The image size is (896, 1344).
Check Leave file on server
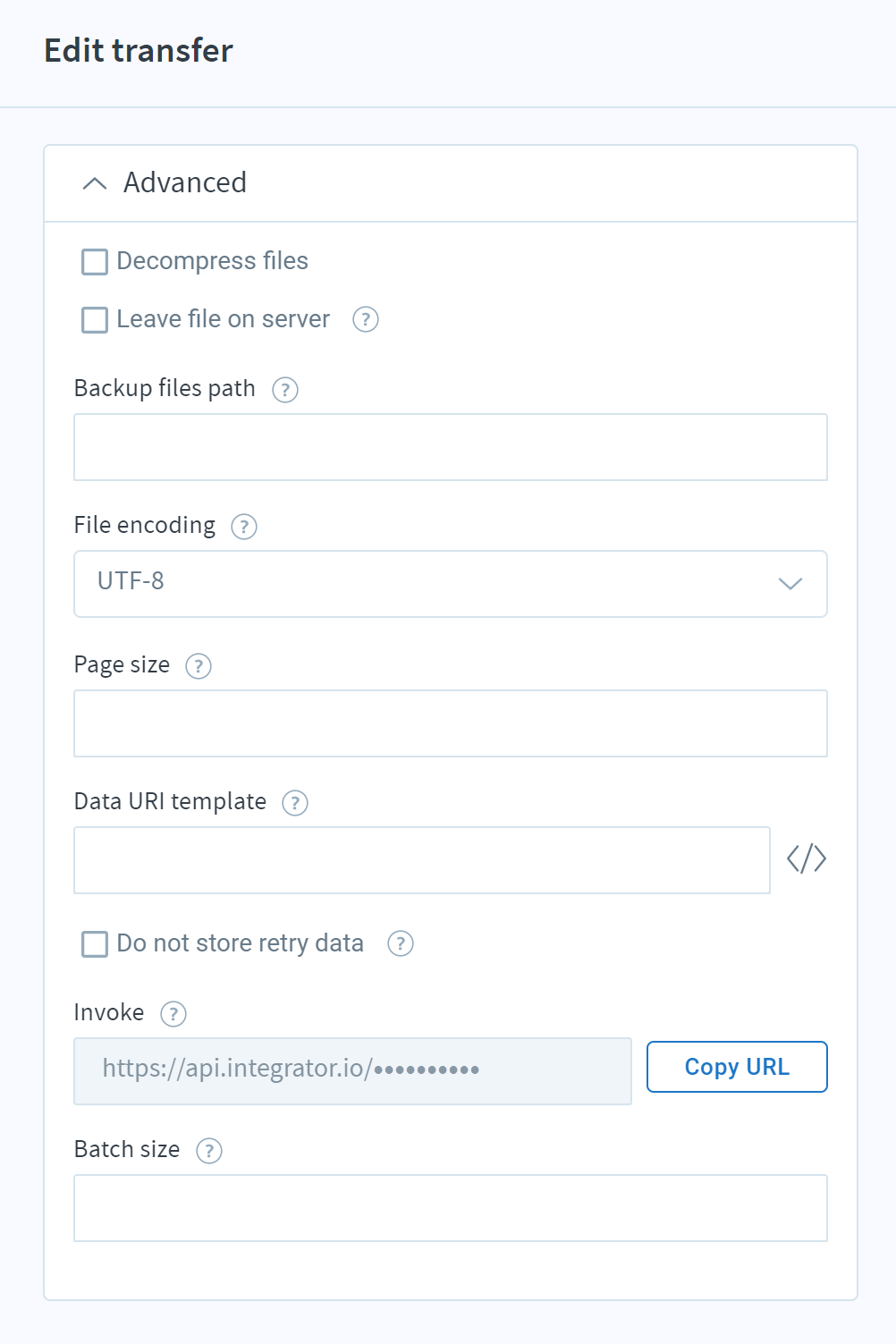click(95, 320)
